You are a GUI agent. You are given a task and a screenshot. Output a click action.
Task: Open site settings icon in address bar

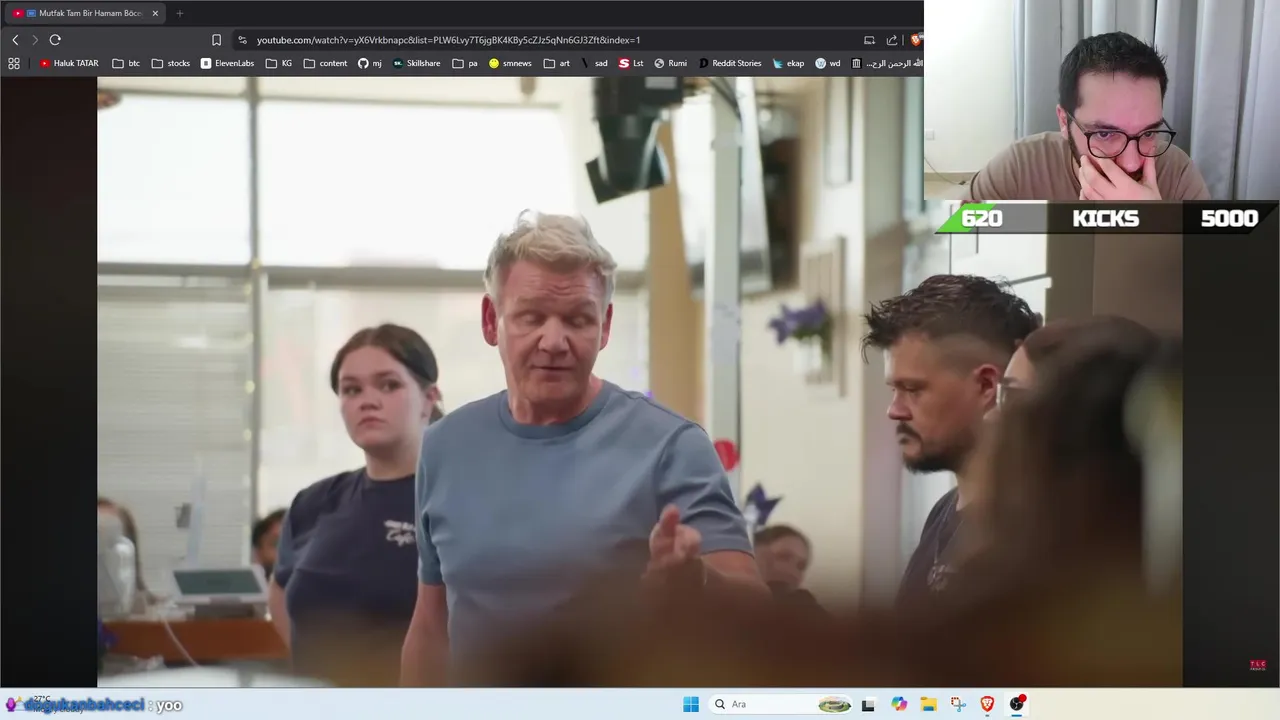242,40
